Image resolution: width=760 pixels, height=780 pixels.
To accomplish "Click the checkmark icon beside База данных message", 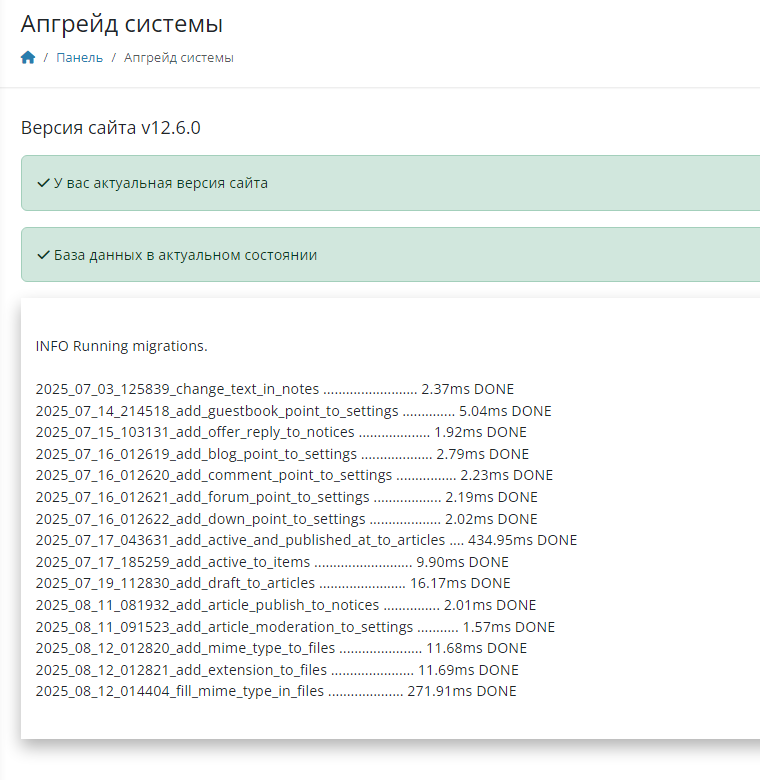I will click(x=43, y=255).
